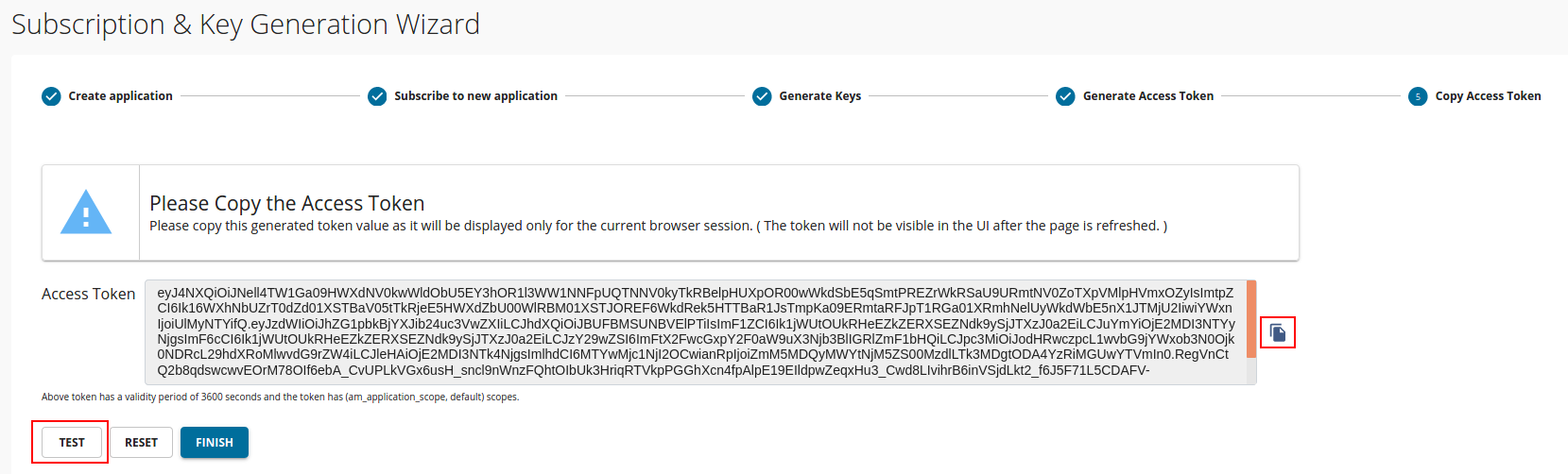Select the Generate Access Token step label
Viewport: 1568px width, 474px height.
[1148, 96]
